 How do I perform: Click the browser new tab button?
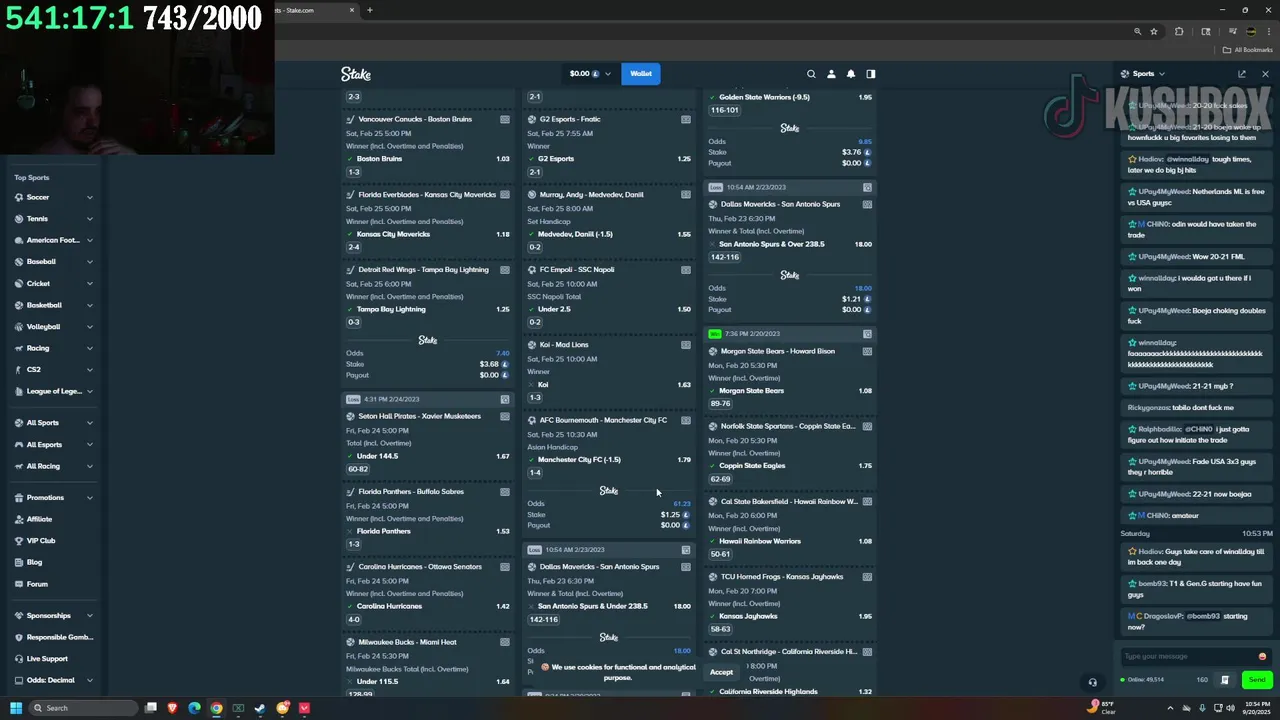pos(369,10)
